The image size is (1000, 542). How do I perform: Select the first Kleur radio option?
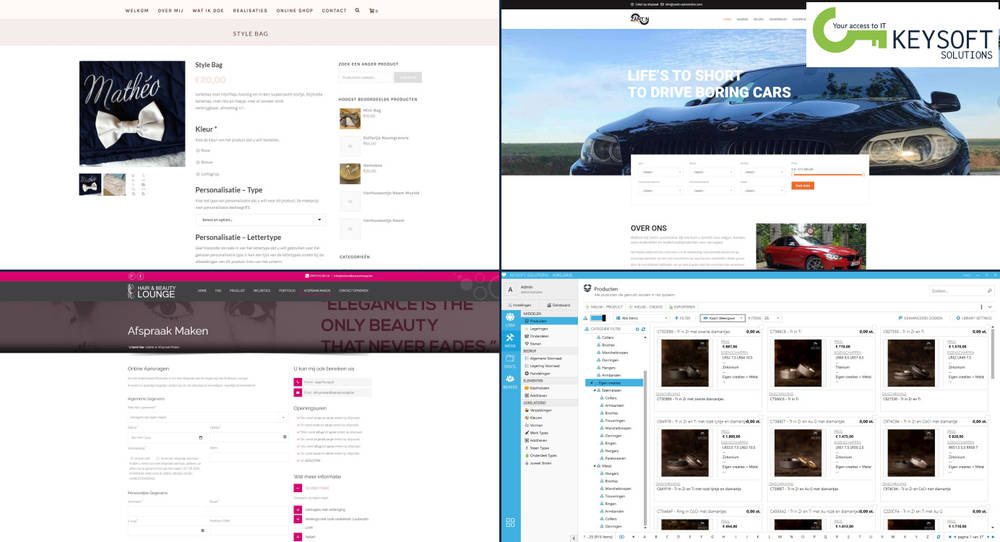(198, 150)
